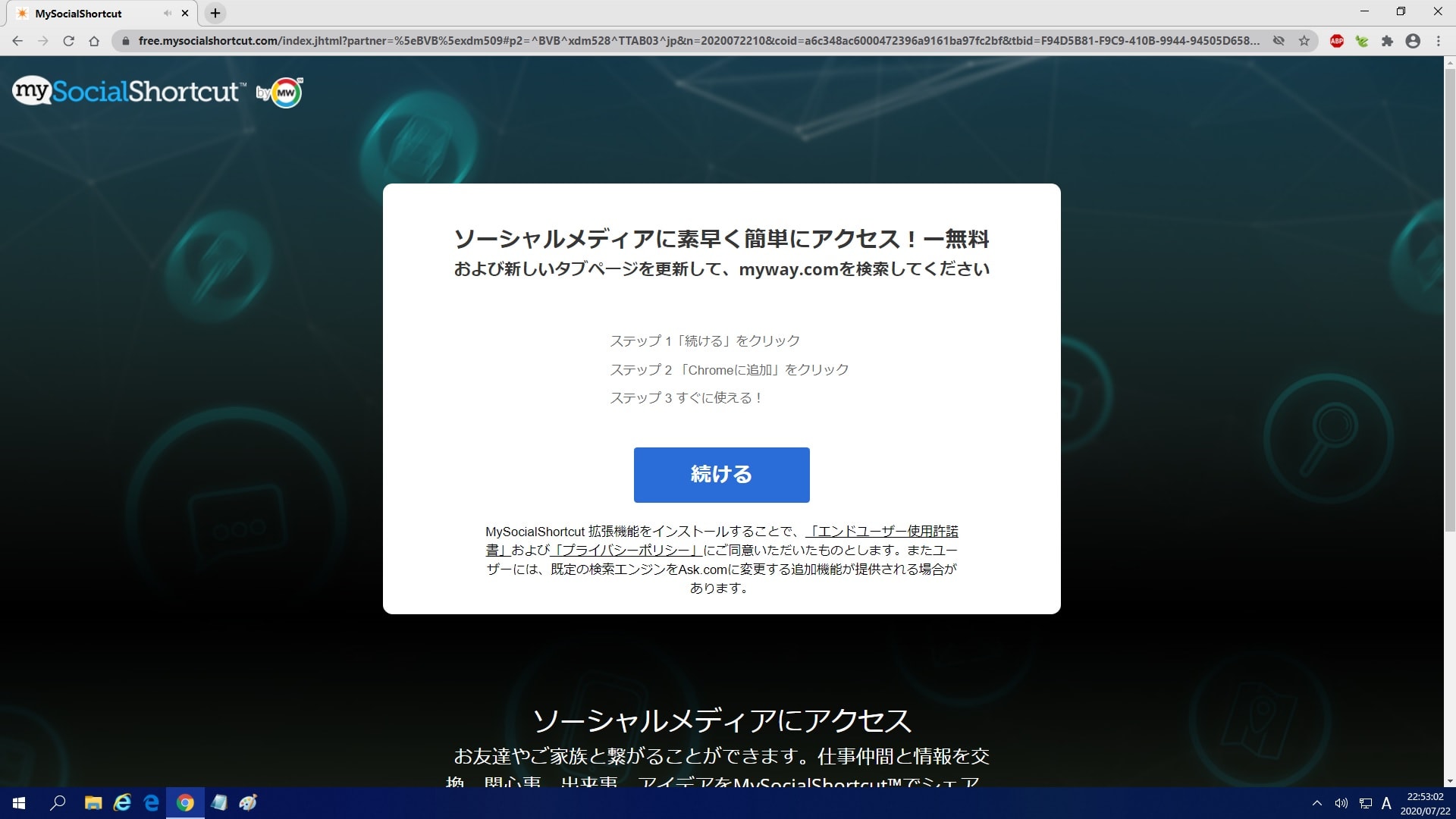Click the mySocialShortcut logo
This screenshot has height=819, width=1456.
pyautogui.click(x=129, y=91)
